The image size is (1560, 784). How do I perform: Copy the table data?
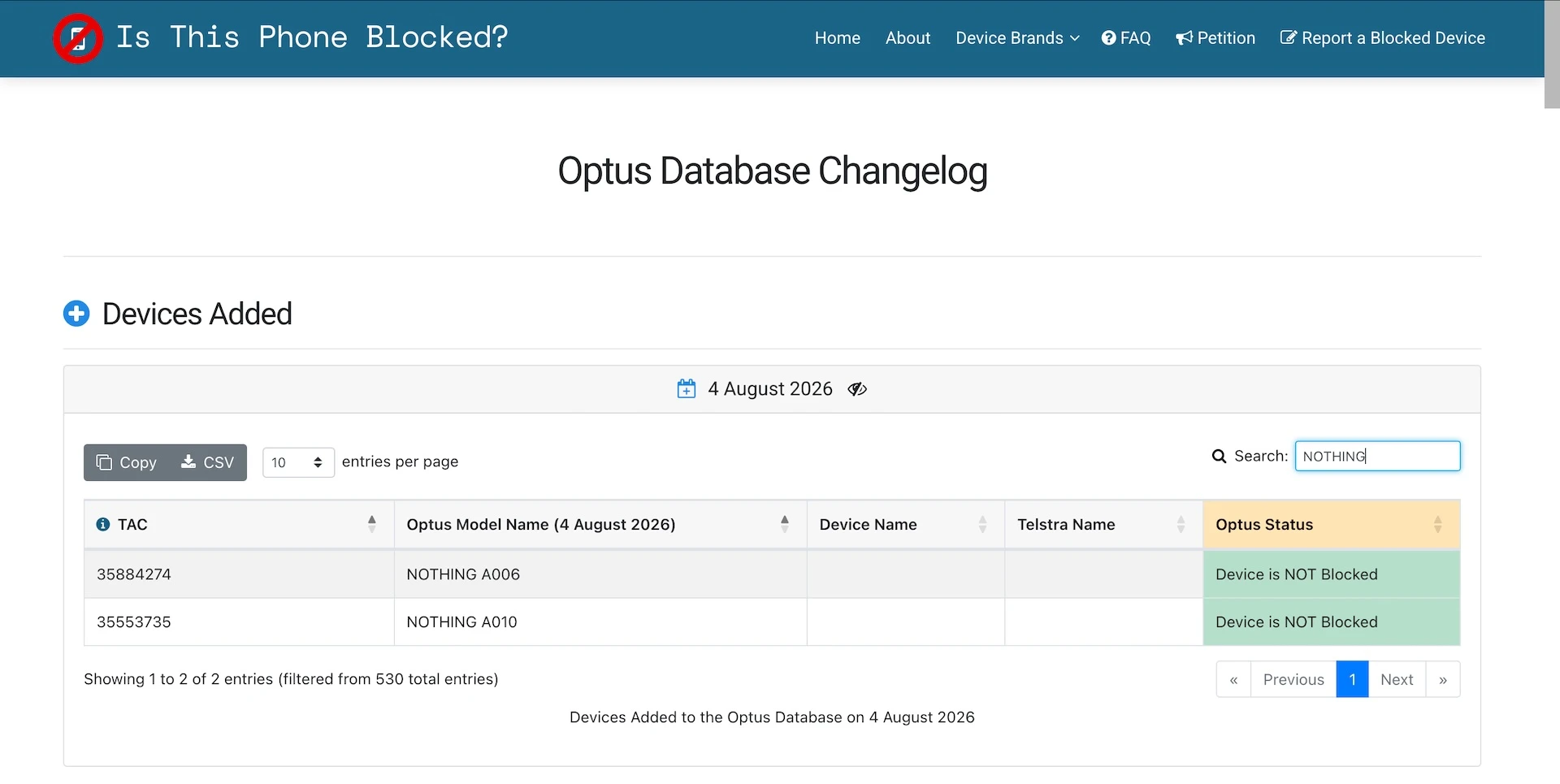(x=126, y=462)
